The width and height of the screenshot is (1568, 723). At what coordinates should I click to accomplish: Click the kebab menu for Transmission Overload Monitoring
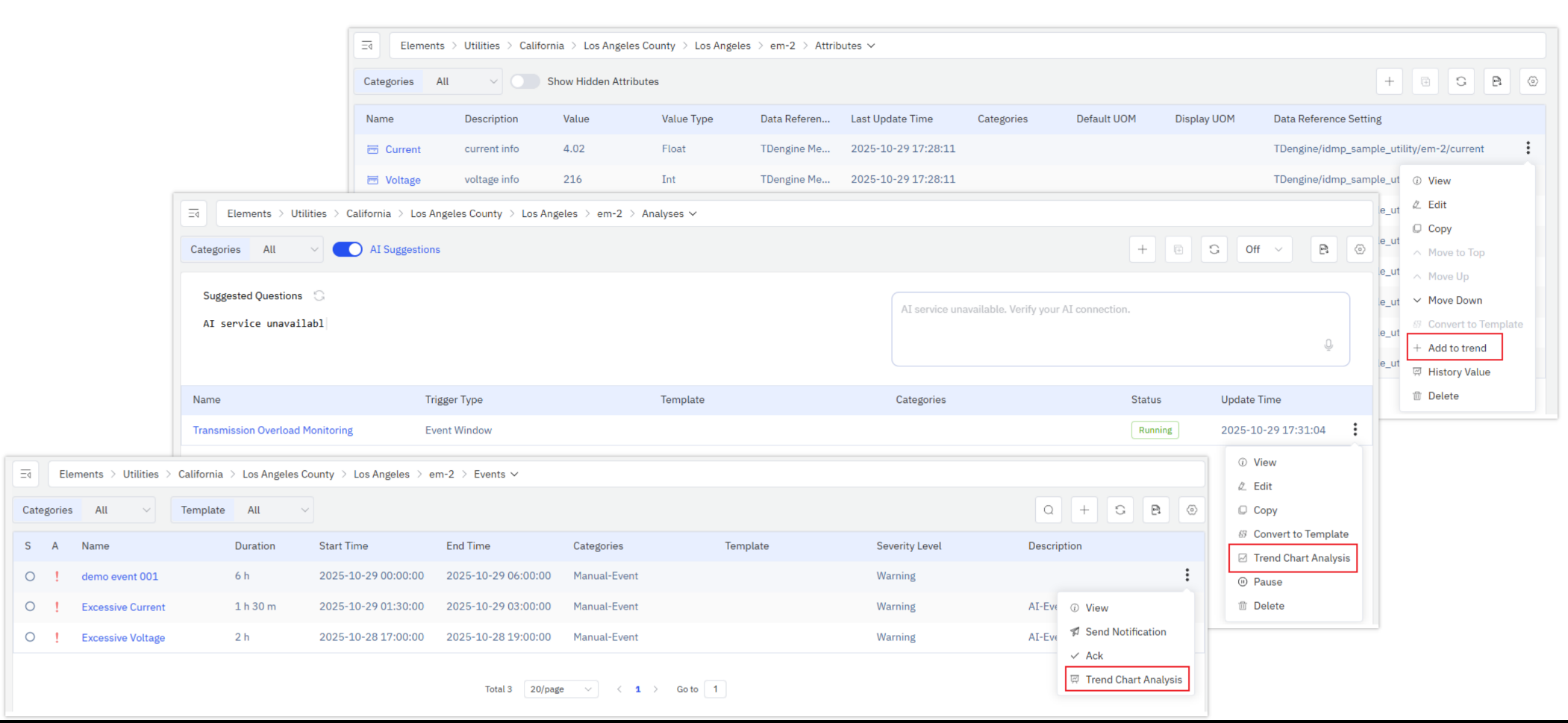(1355, 430)
